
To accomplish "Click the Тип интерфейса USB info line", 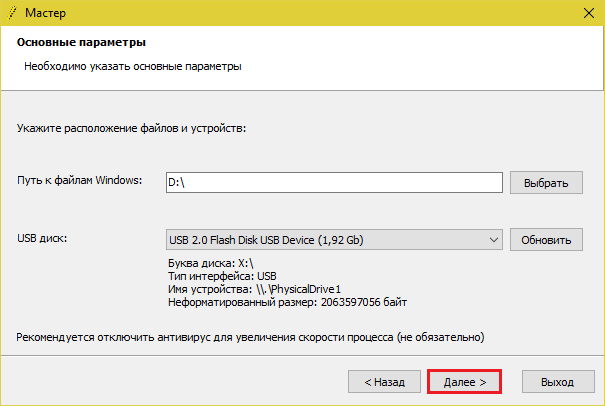I will (x=223, y=276).
